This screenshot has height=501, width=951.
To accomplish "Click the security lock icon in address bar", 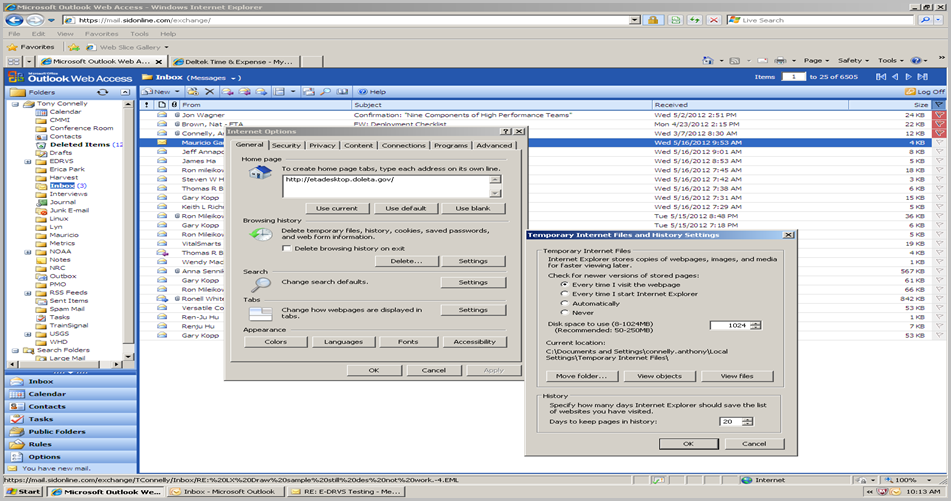I will coord(653,20).
